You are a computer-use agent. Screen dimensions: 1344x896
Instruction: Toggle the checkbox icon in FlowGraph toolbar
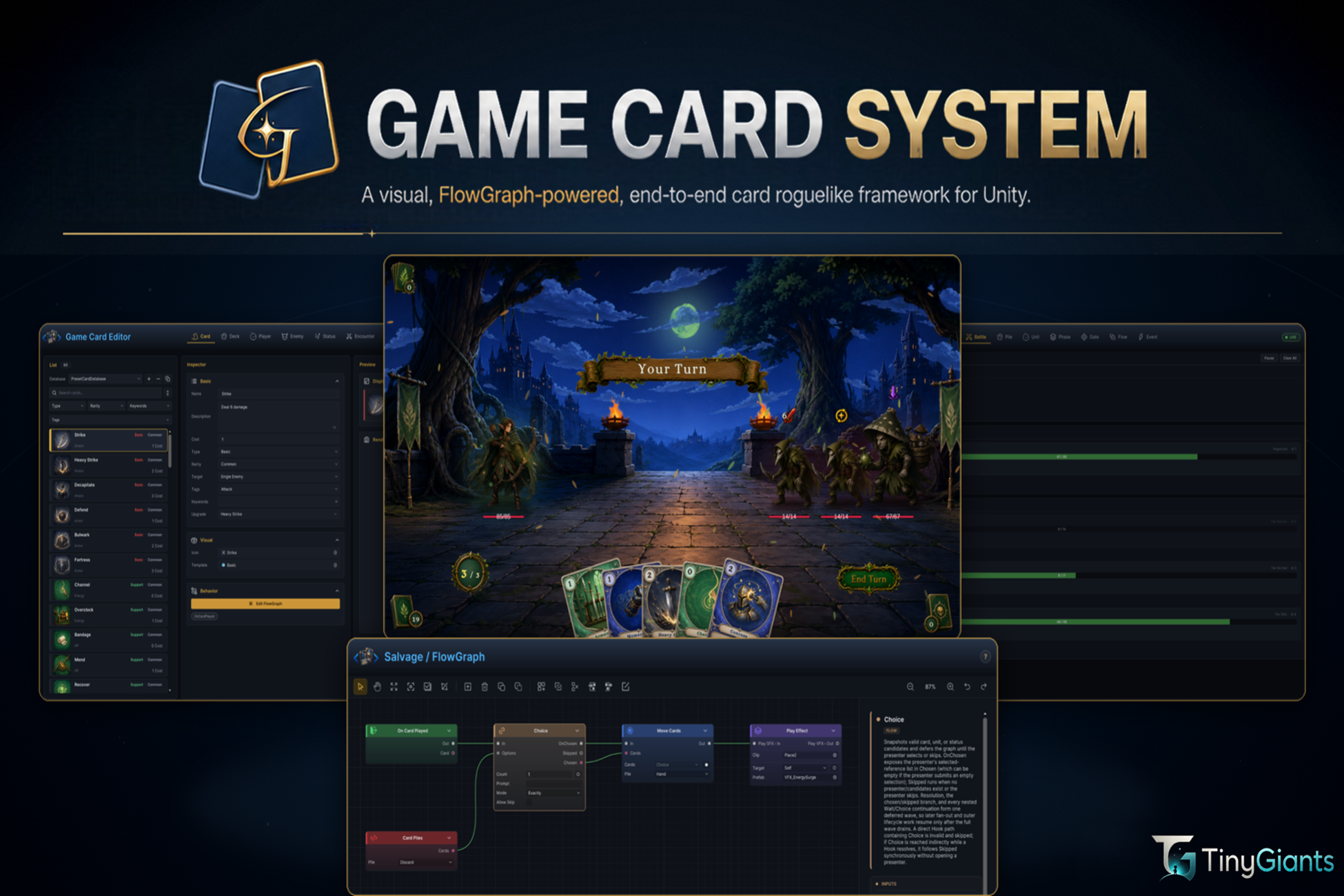(427, 686)
